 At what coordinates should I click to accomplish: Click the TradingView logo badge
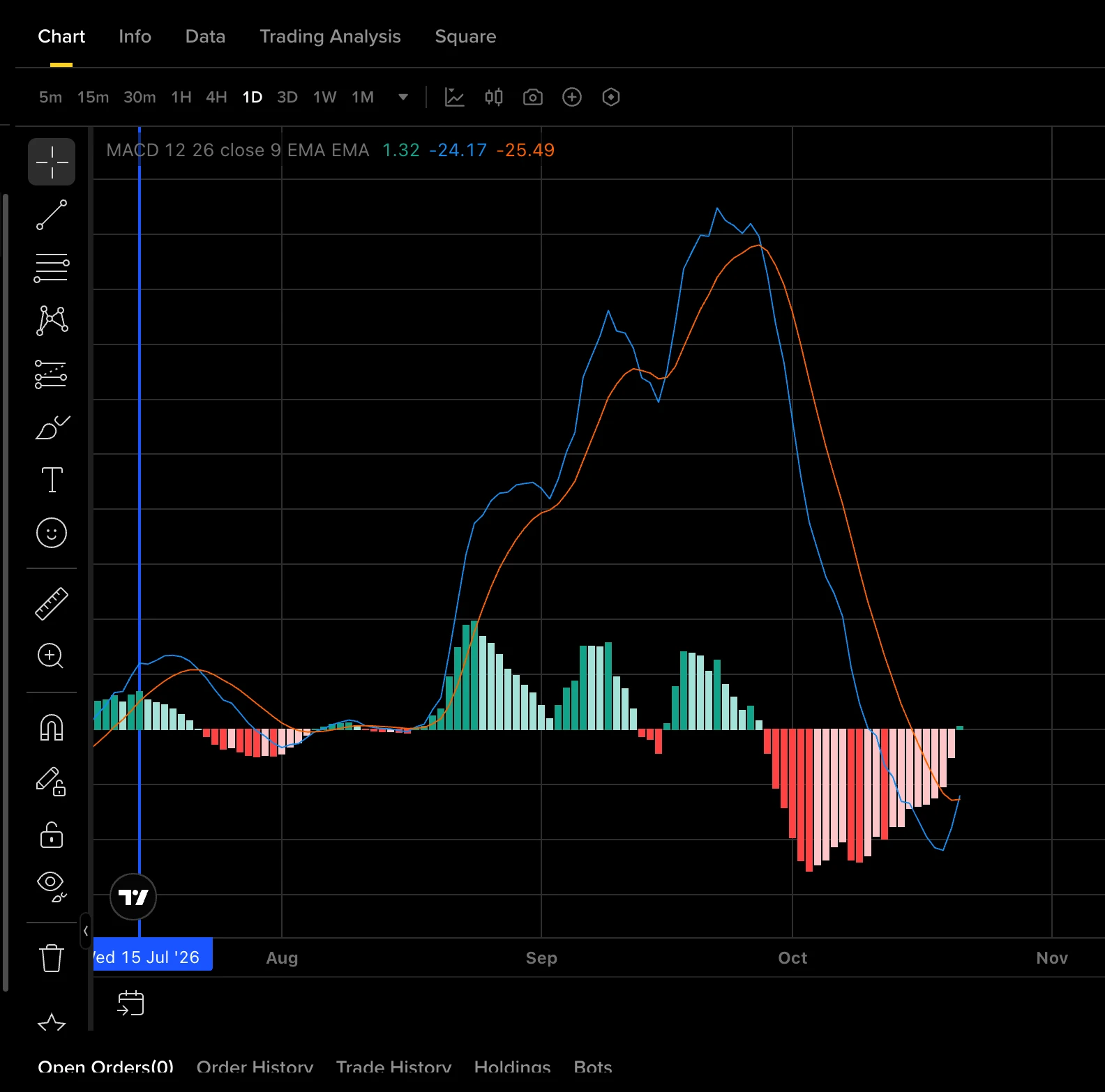click(x=133, y=897)
